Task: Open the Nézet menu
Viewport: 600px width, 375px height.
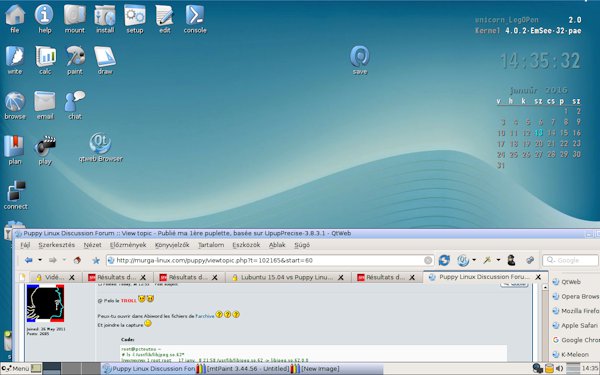Action: click(93, 245)
